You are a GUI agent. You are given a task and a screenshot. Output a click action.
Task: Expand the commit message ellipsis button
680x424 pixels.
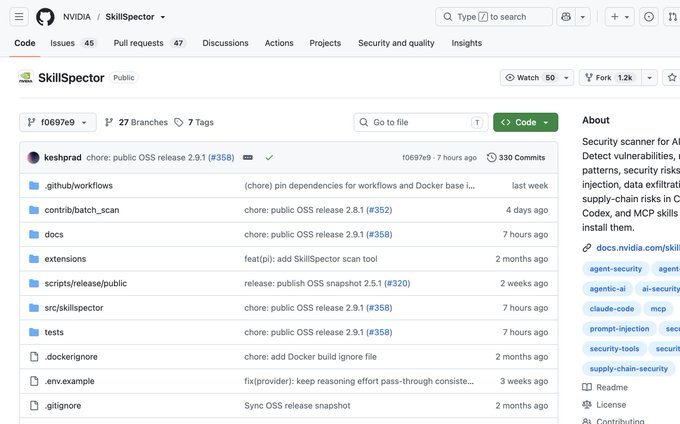(248, 157)
